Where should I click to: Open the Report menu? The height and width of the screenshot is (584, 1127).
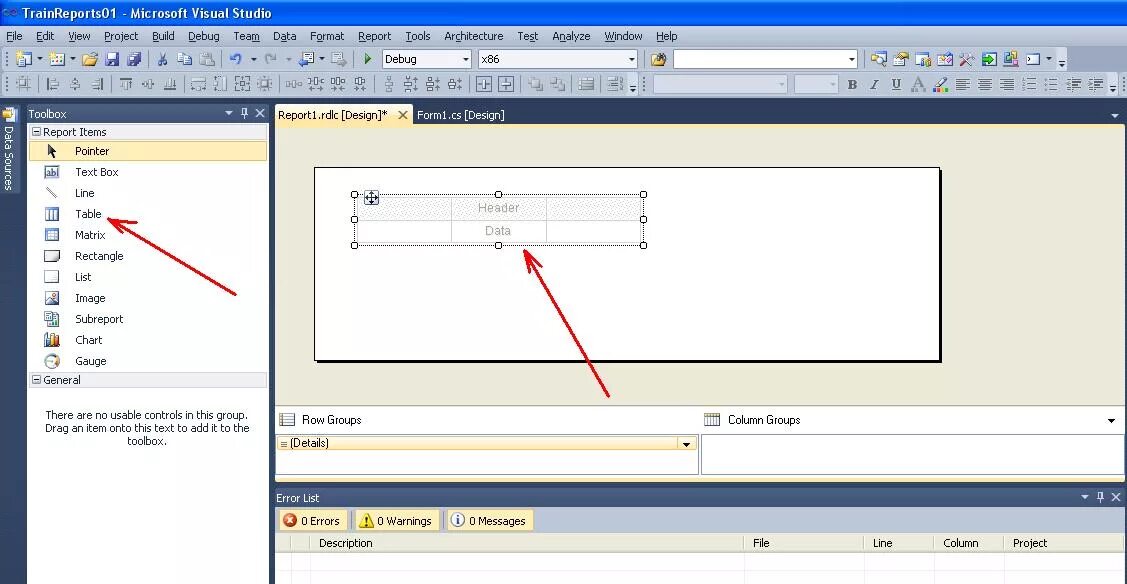[374, 36]
